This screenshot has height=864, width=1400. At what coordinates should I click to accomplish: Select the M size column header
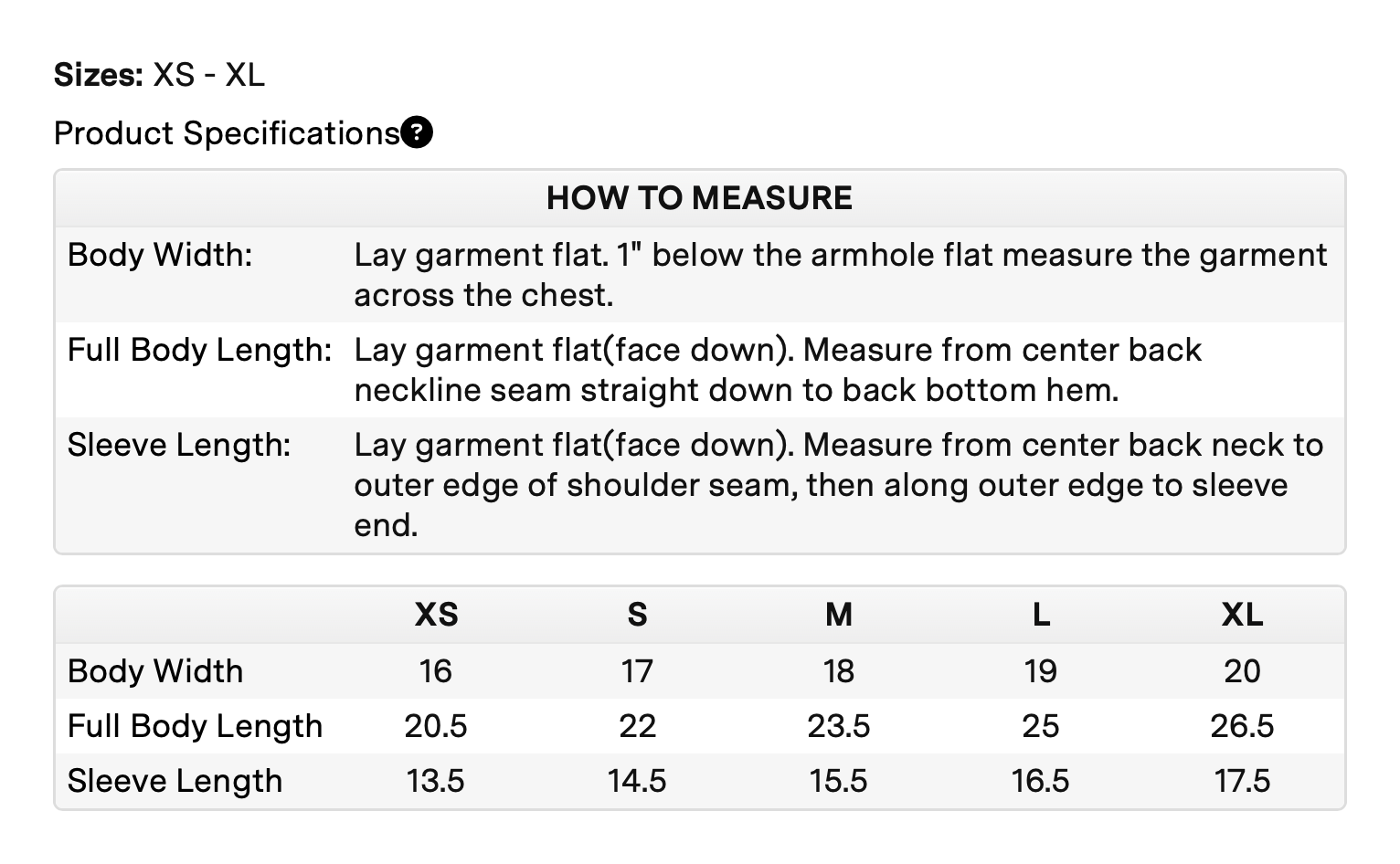(x=839, y=615)
